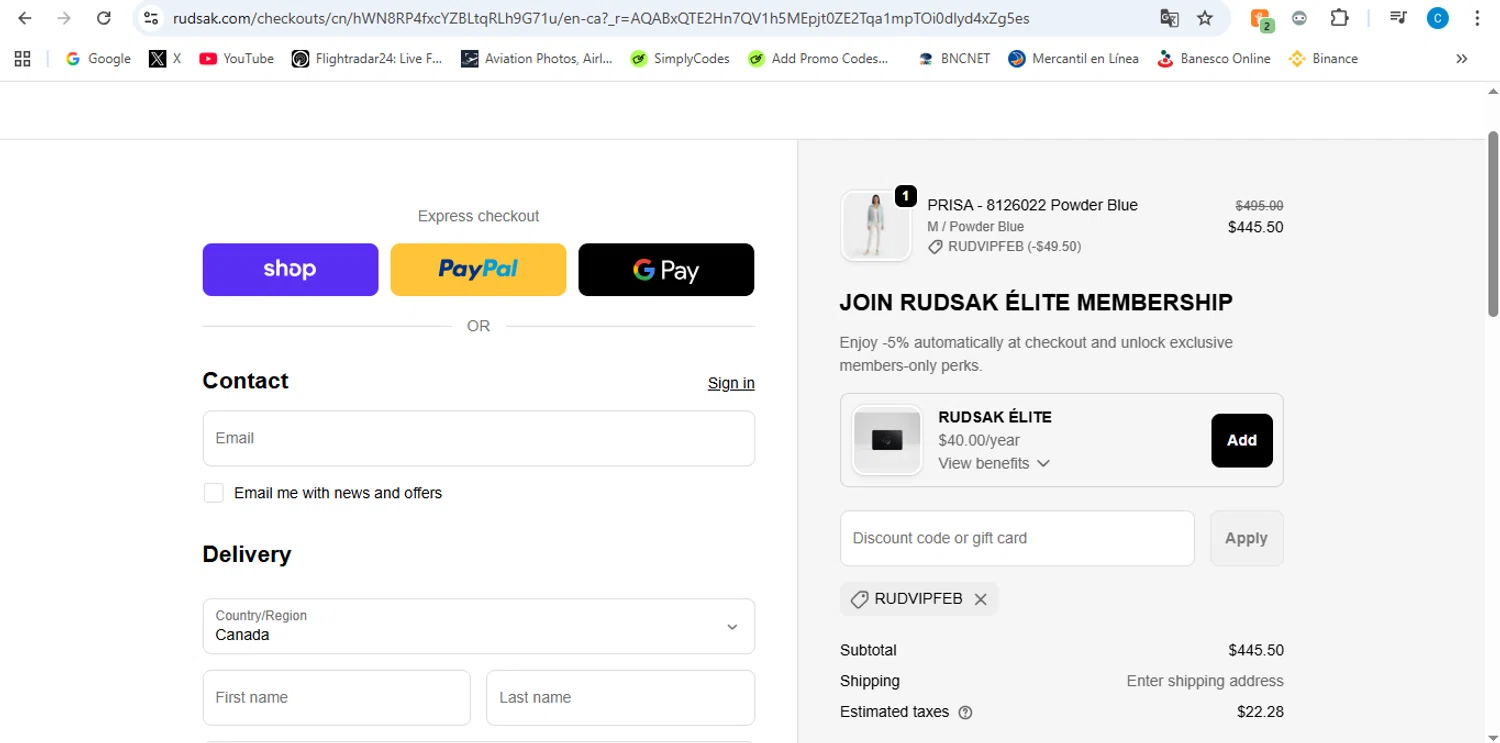Screen dimensions: 1500x743
Task: Click RUDVIPFEB (-$49.50) line under product
Action: click(x=1004, y=246)
